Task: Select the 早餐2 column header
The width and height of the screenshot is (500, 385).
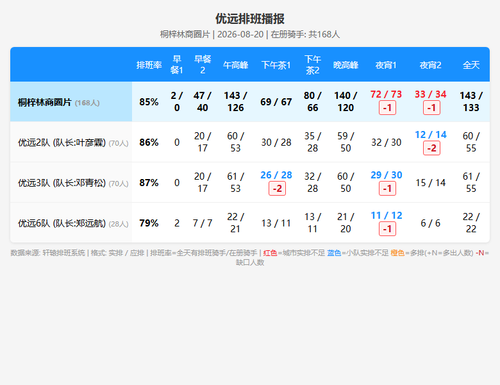Action: [202, 65]
